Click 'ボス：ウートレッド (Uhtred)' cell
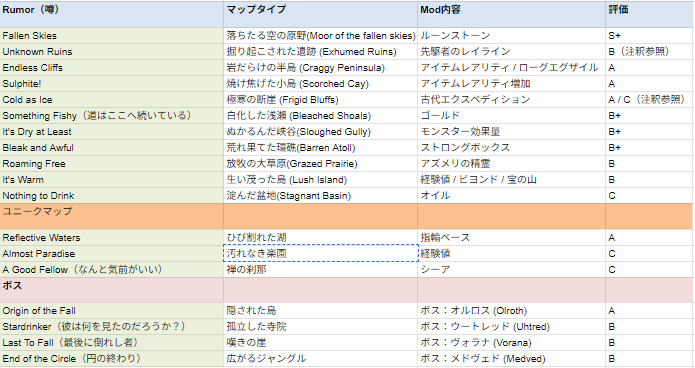This screenshot has width=695, height=368. pos(511,327)
